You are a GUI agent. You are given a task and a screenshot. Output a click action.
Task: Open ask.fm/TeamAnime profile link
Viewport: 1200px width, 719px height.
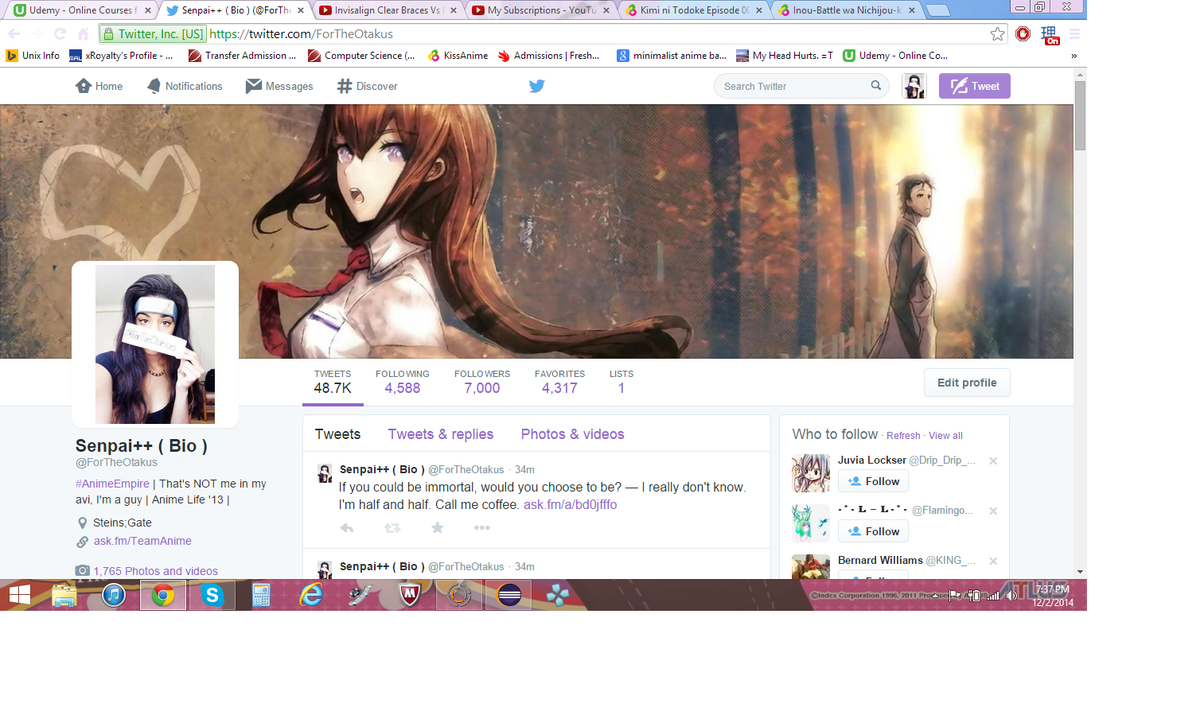click(143, 541)
